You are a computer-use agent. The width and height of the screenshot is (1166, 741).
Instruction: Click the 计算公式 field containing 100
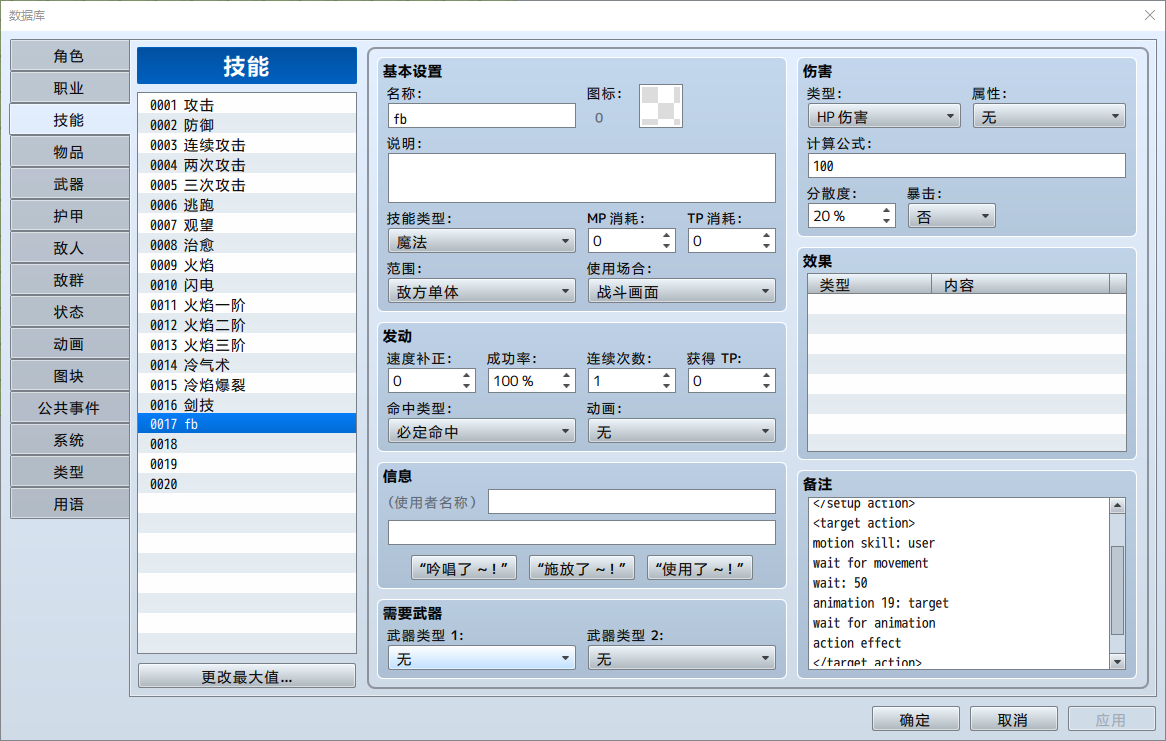click(967, 166)
